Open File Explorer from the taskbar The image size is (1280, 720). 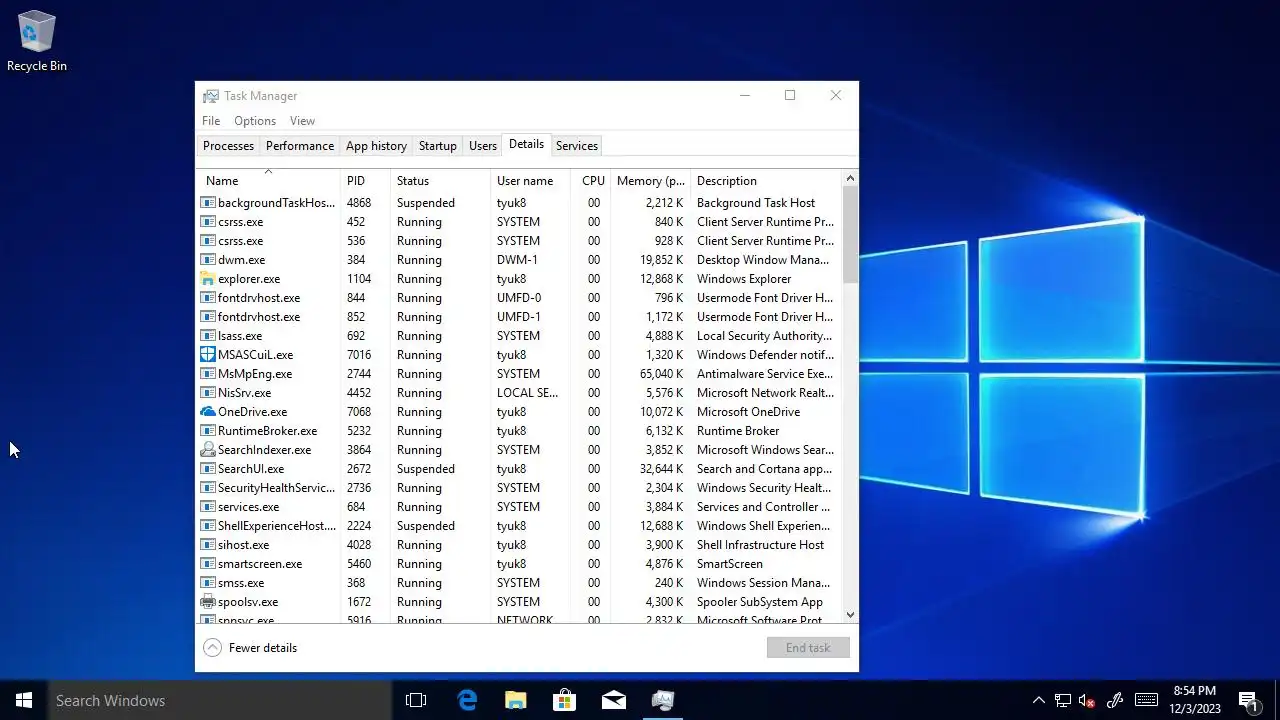click(x=516, y=700)
